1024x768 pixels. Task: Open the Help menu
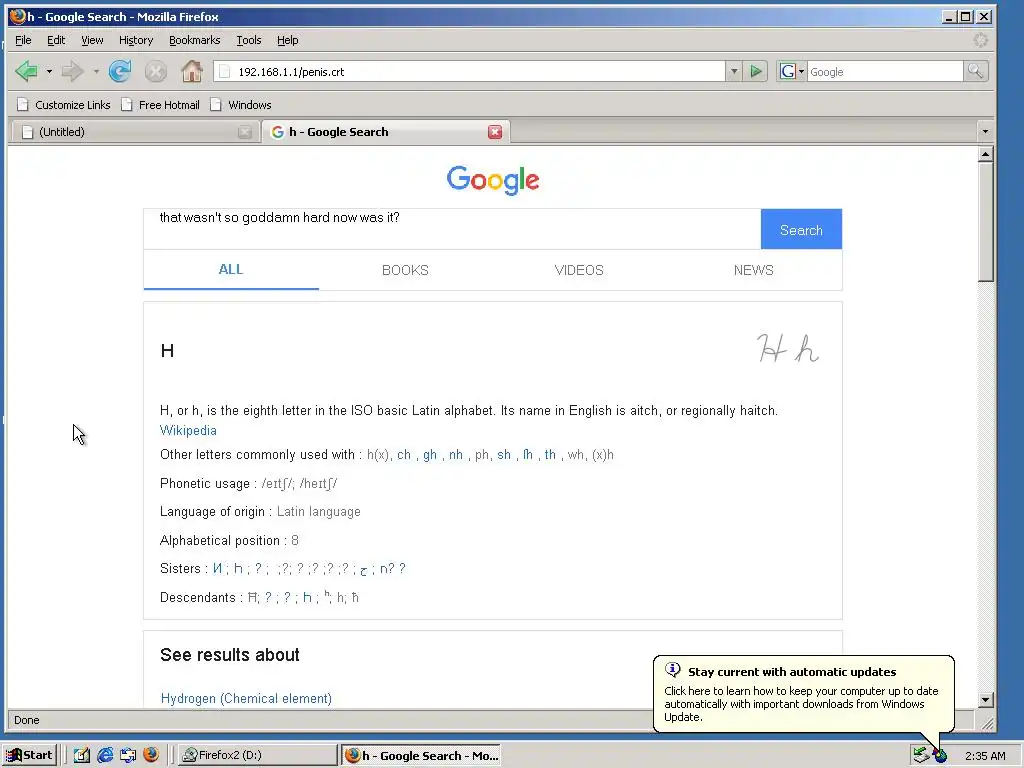click(287, 40)
